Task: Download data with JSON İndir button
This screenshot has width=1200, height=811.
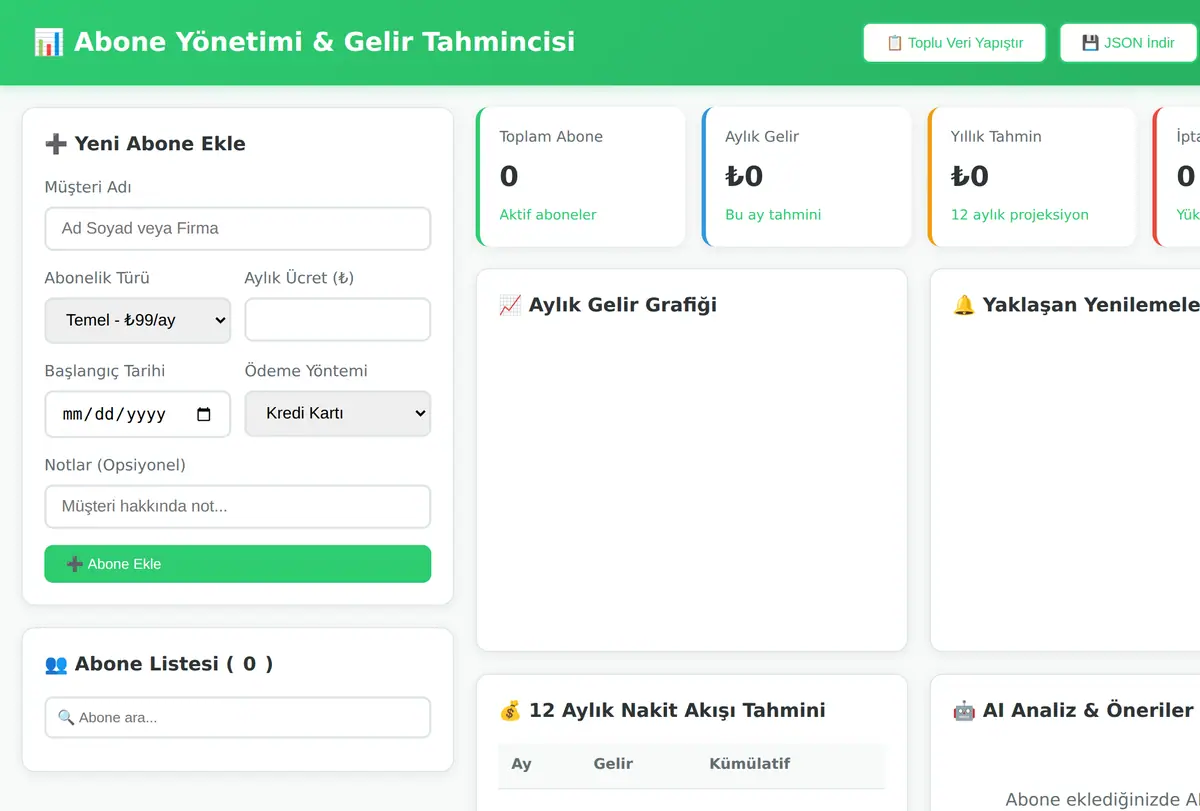Action: (1128, 43)
